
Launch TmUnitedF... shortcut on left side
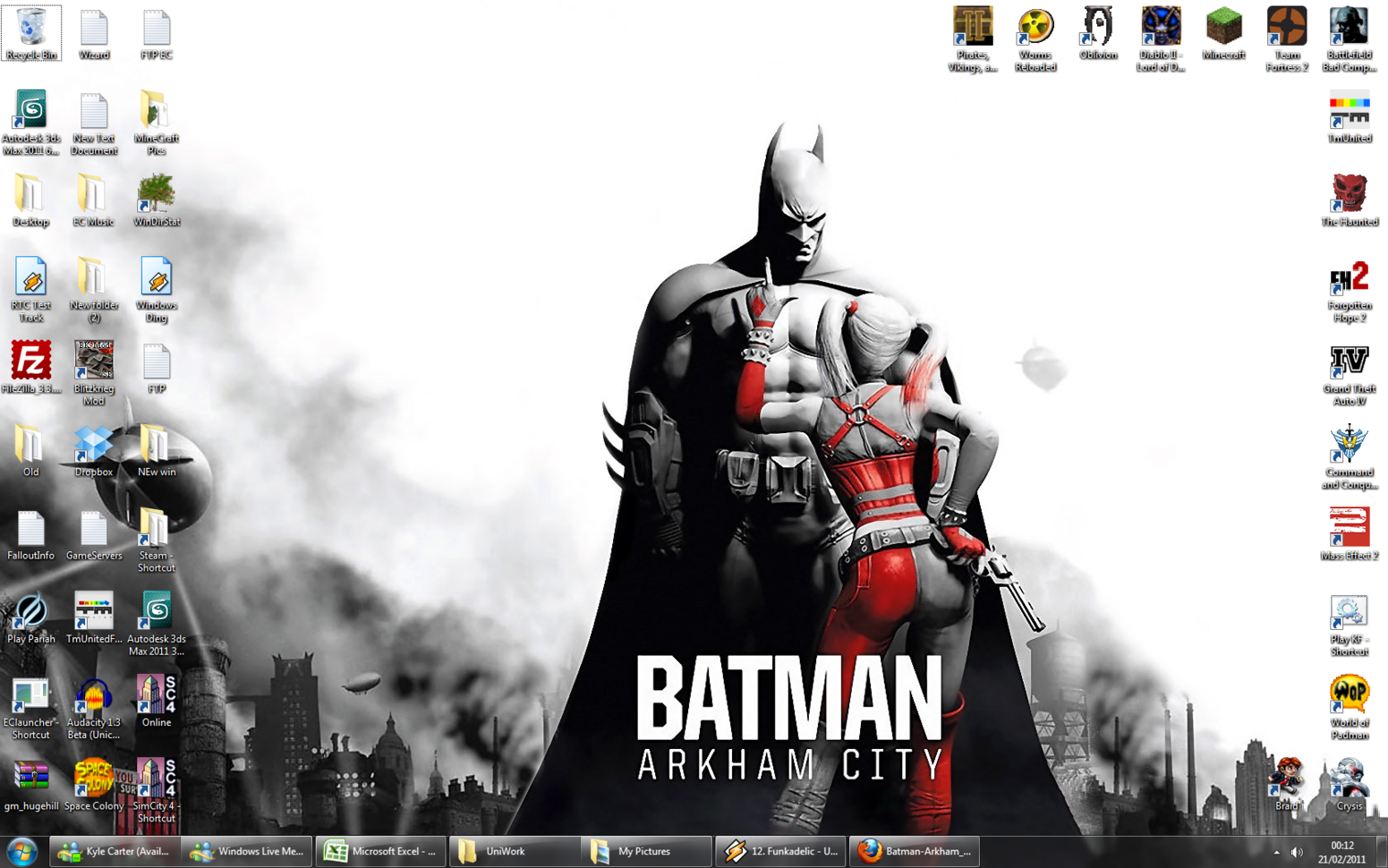coord(94,617)
